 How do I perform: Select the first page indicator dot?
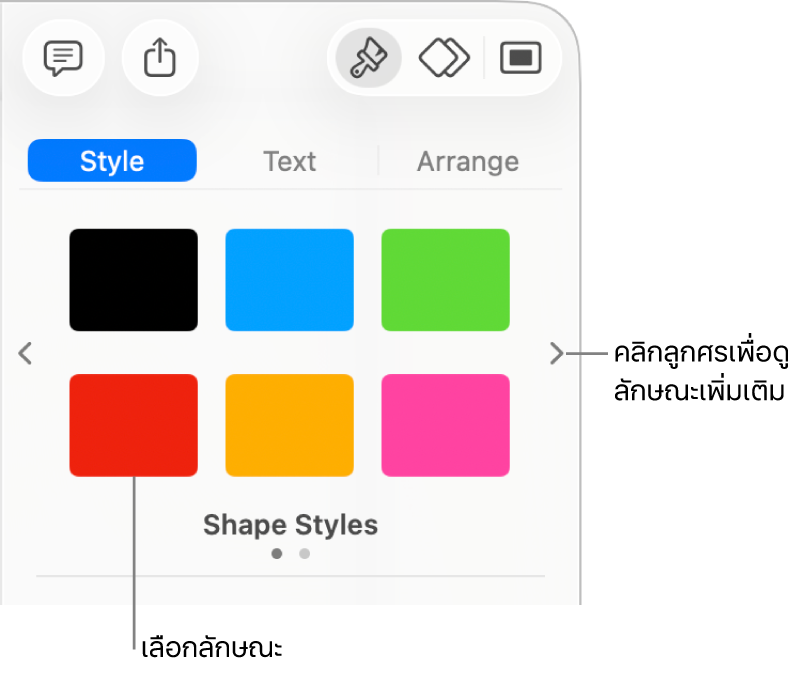(x=277, y=554)
